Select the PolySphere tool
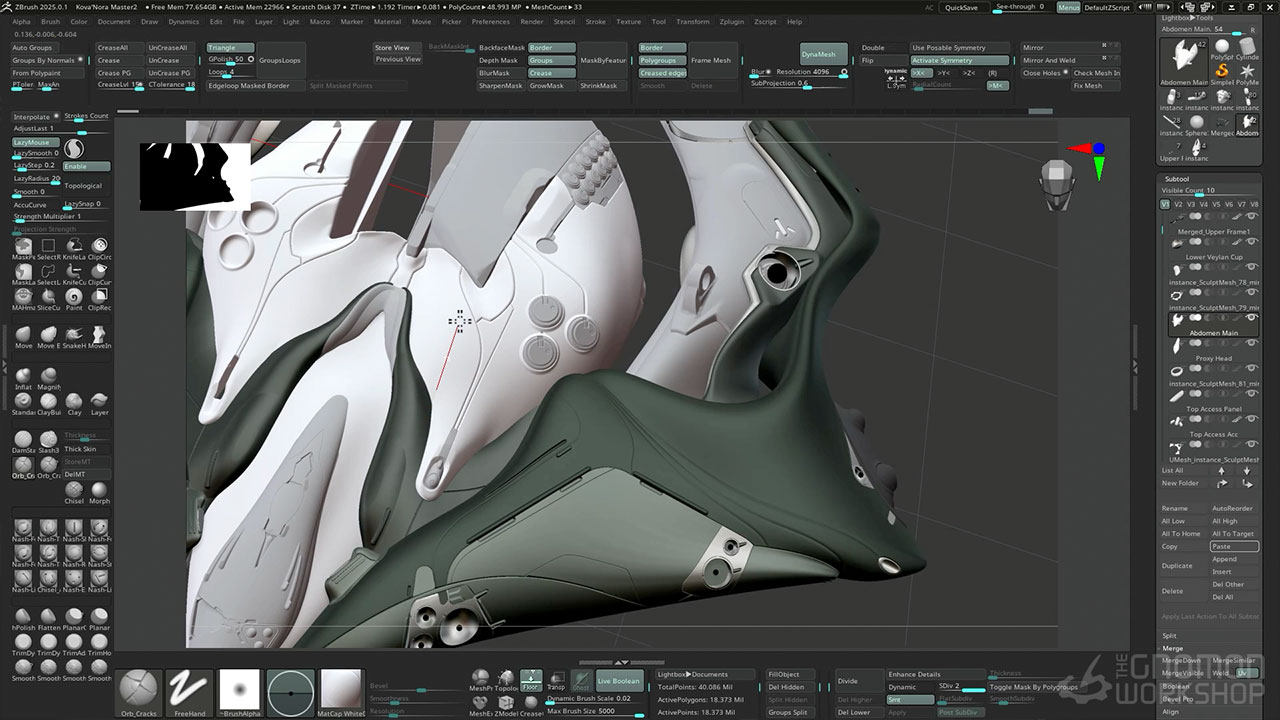 pos(1222,46)
